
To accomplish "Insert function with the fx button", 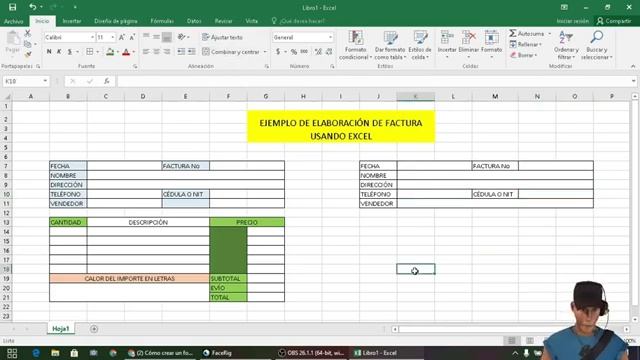I will 107,81.
